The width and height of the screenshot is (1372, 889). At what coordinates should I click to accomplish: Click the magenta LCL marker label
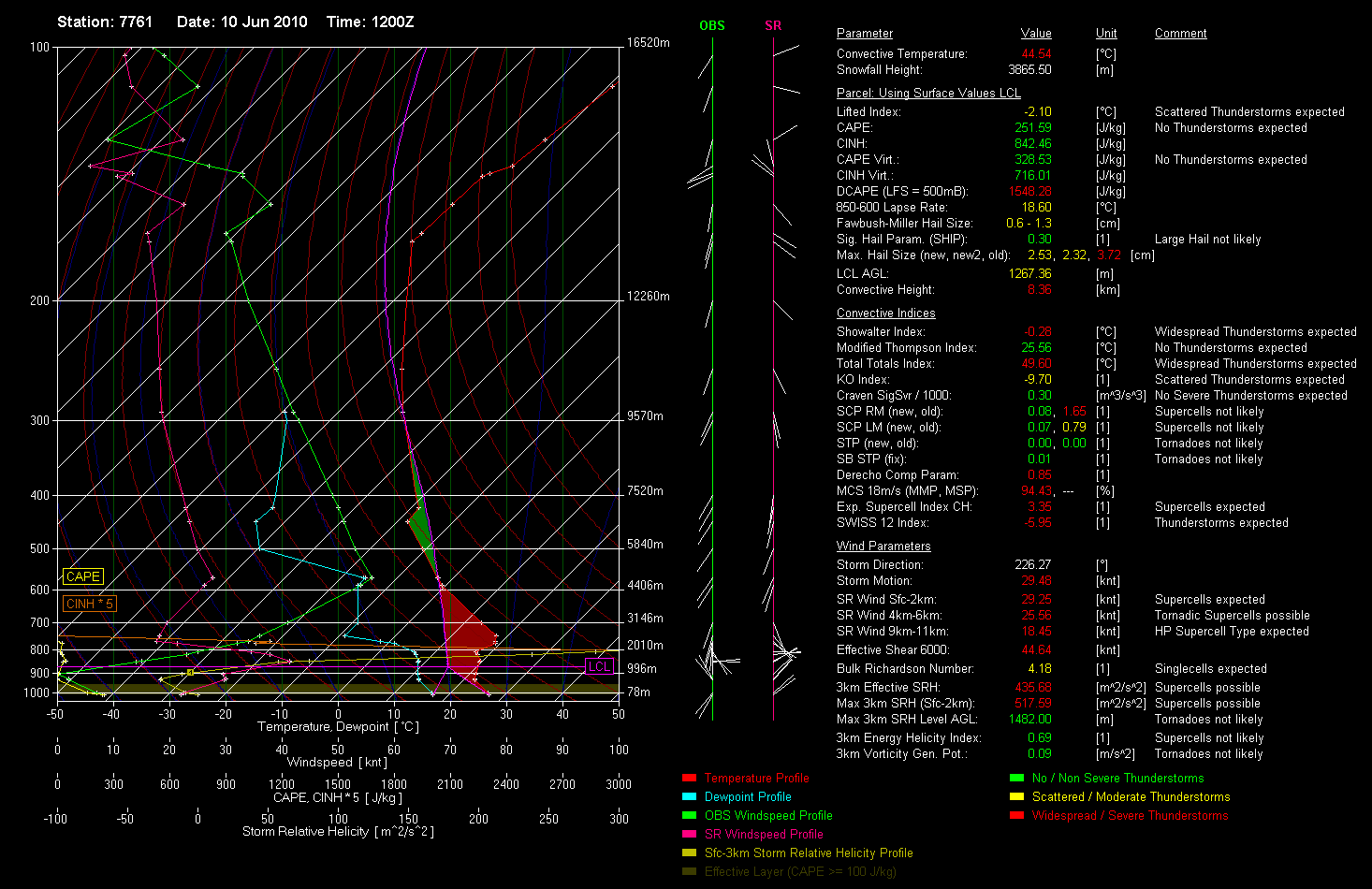tap(599, 666)
